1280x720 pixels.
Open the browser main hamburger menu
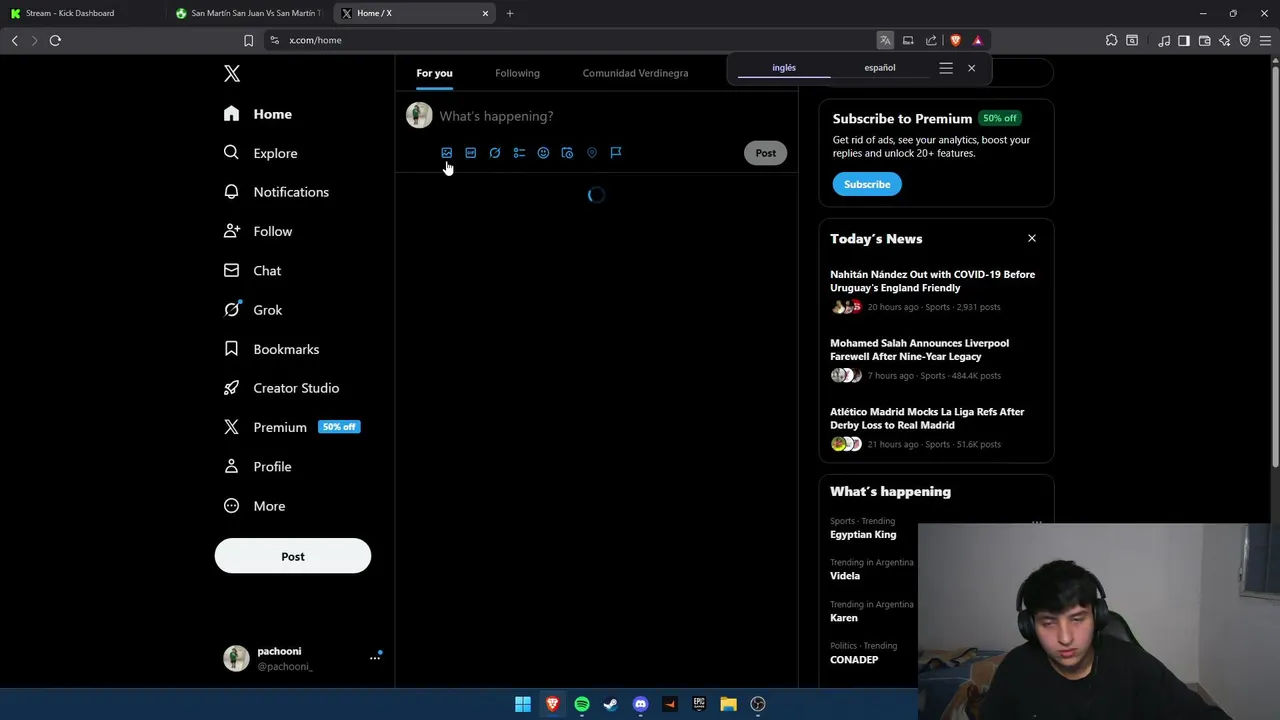click(1265, 40)
